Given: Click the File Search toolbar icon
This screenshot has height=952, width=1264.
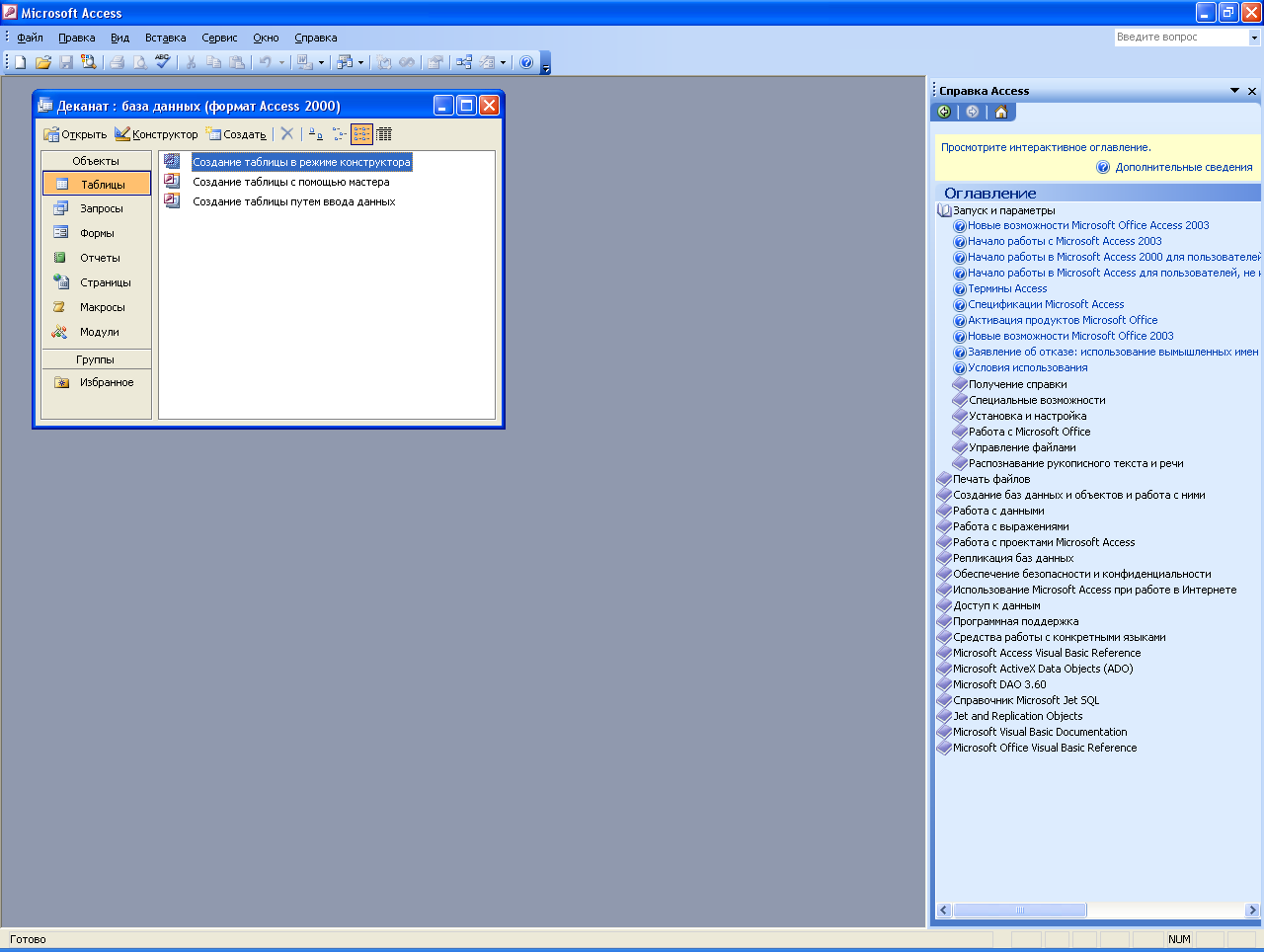Looking at the screenshot, I should point(89,62).
